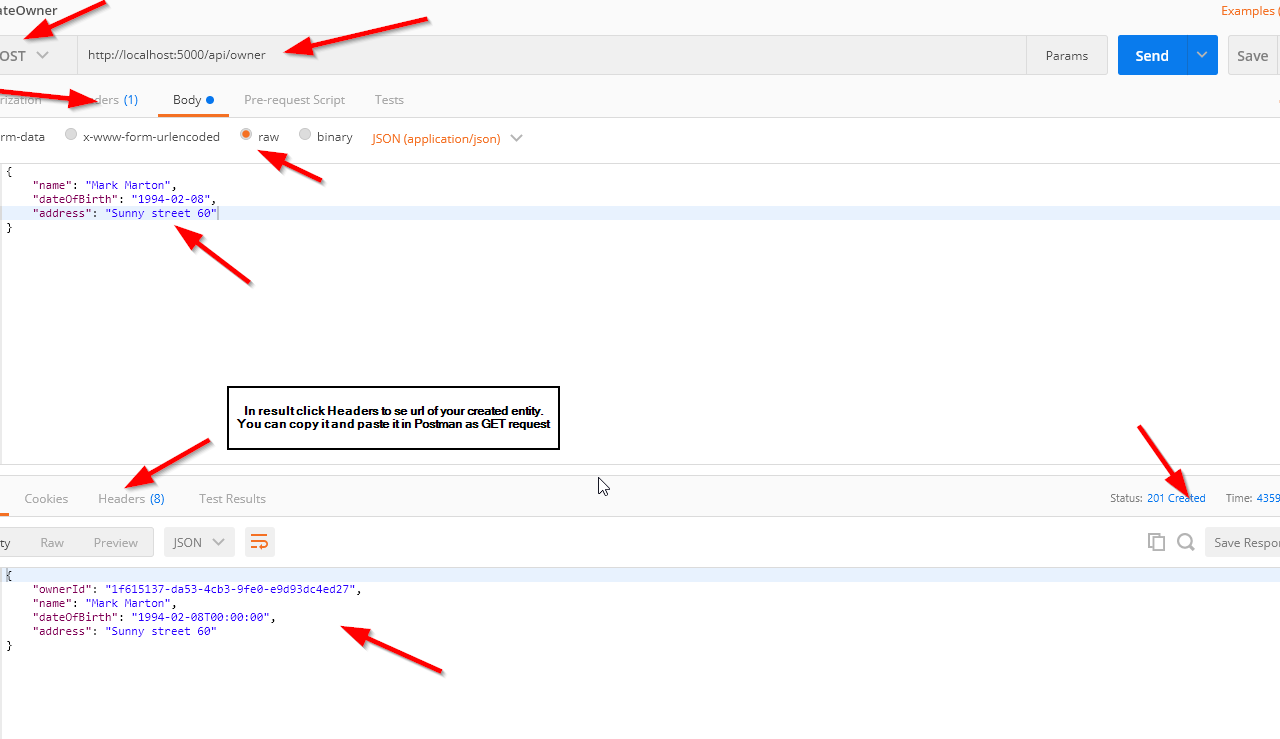Screen dimensions: 1280x739
Task: Select the binary body radio button
Action: click(x=305, y=136)
